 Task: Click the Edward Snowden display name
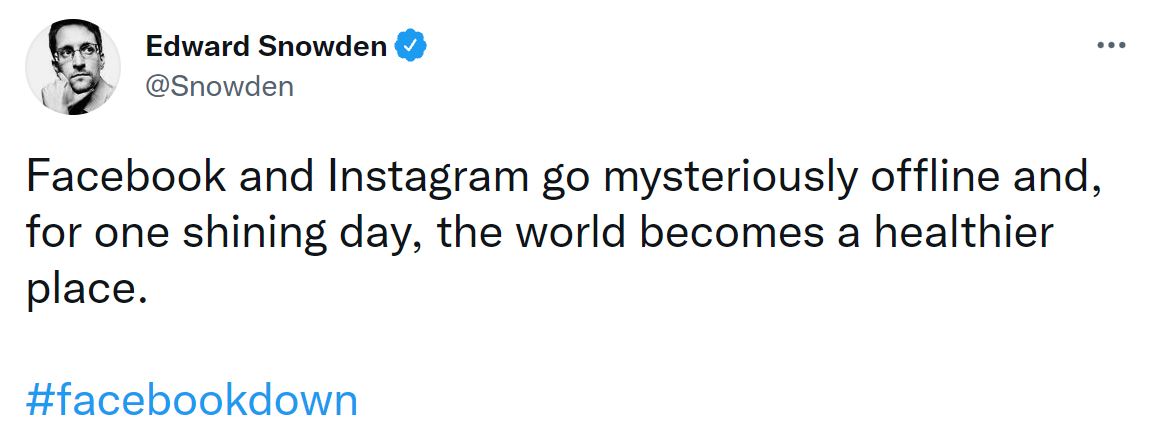[x=266, y=46]
